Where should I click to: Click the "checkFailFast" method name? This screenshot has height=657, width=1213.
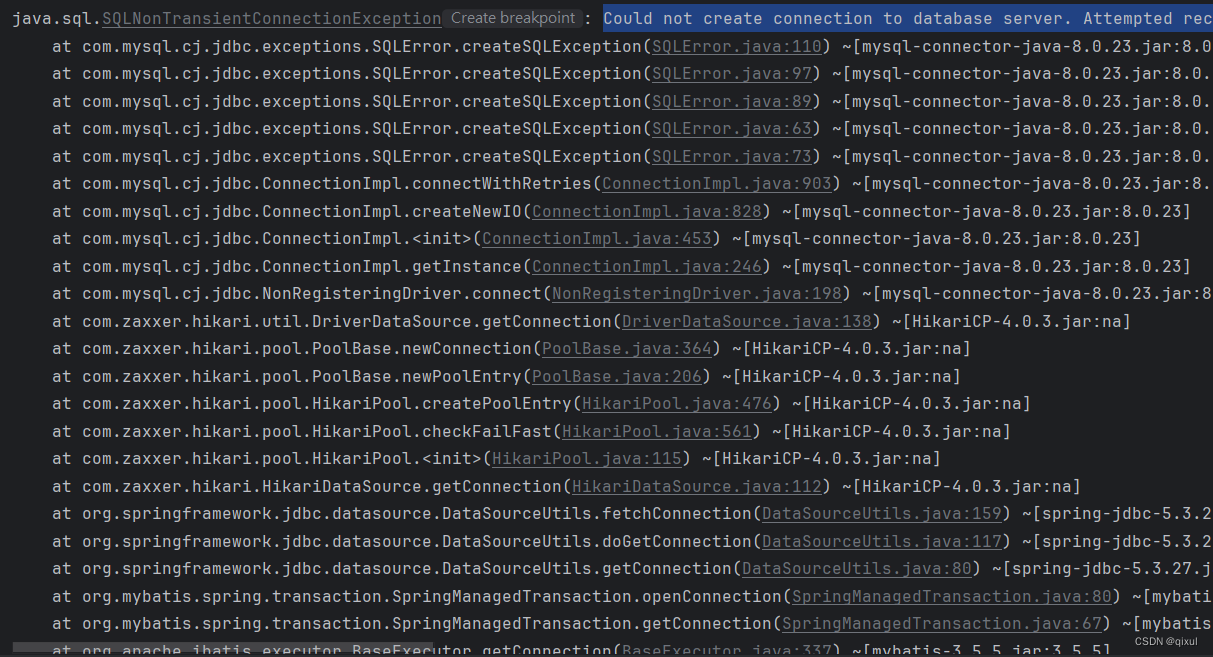[x=487, y=431]
